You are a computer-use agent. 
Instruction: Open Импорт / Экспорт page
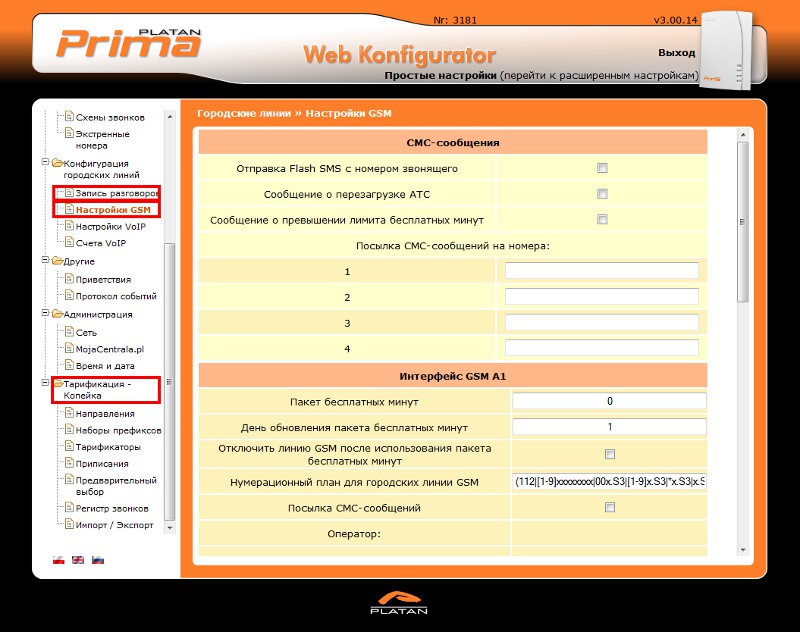(114, 525)
